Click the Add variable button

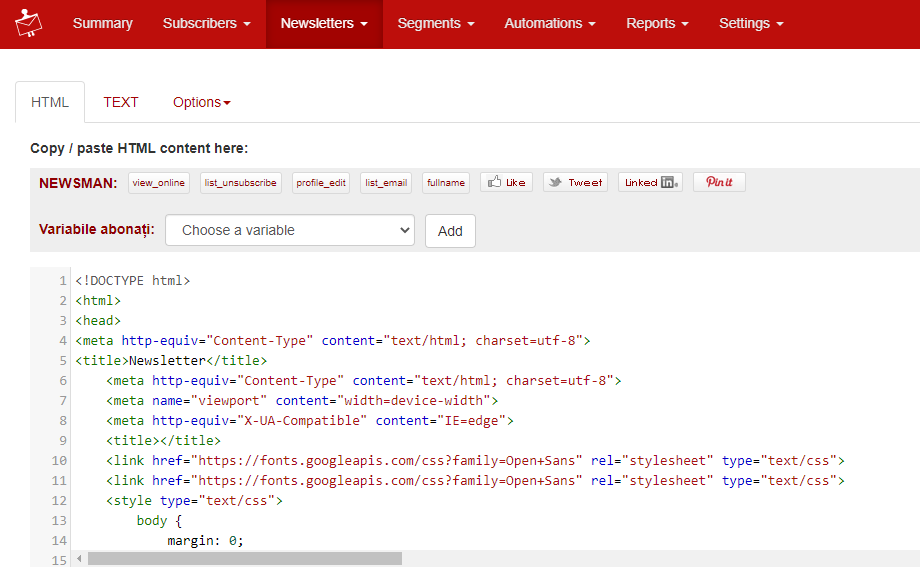point(450,231)
